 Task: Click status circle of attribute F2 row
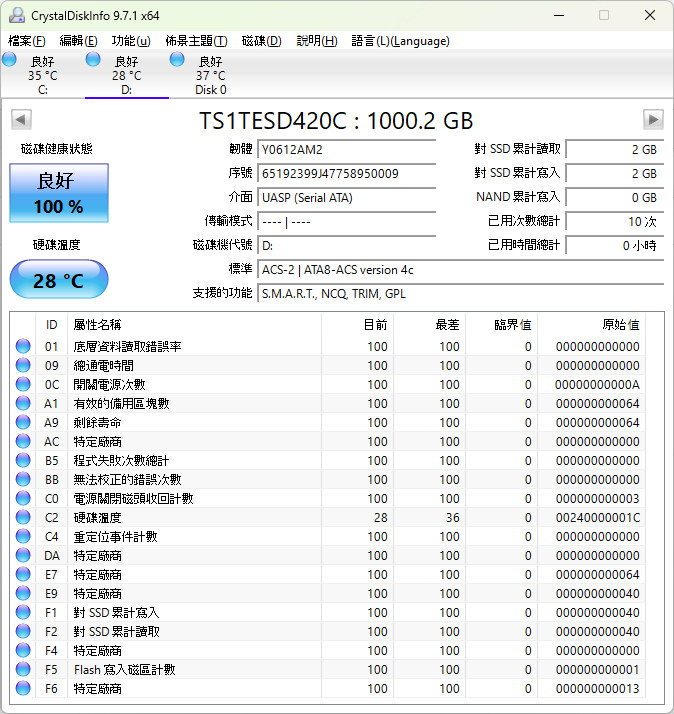(x=23, y=631)
